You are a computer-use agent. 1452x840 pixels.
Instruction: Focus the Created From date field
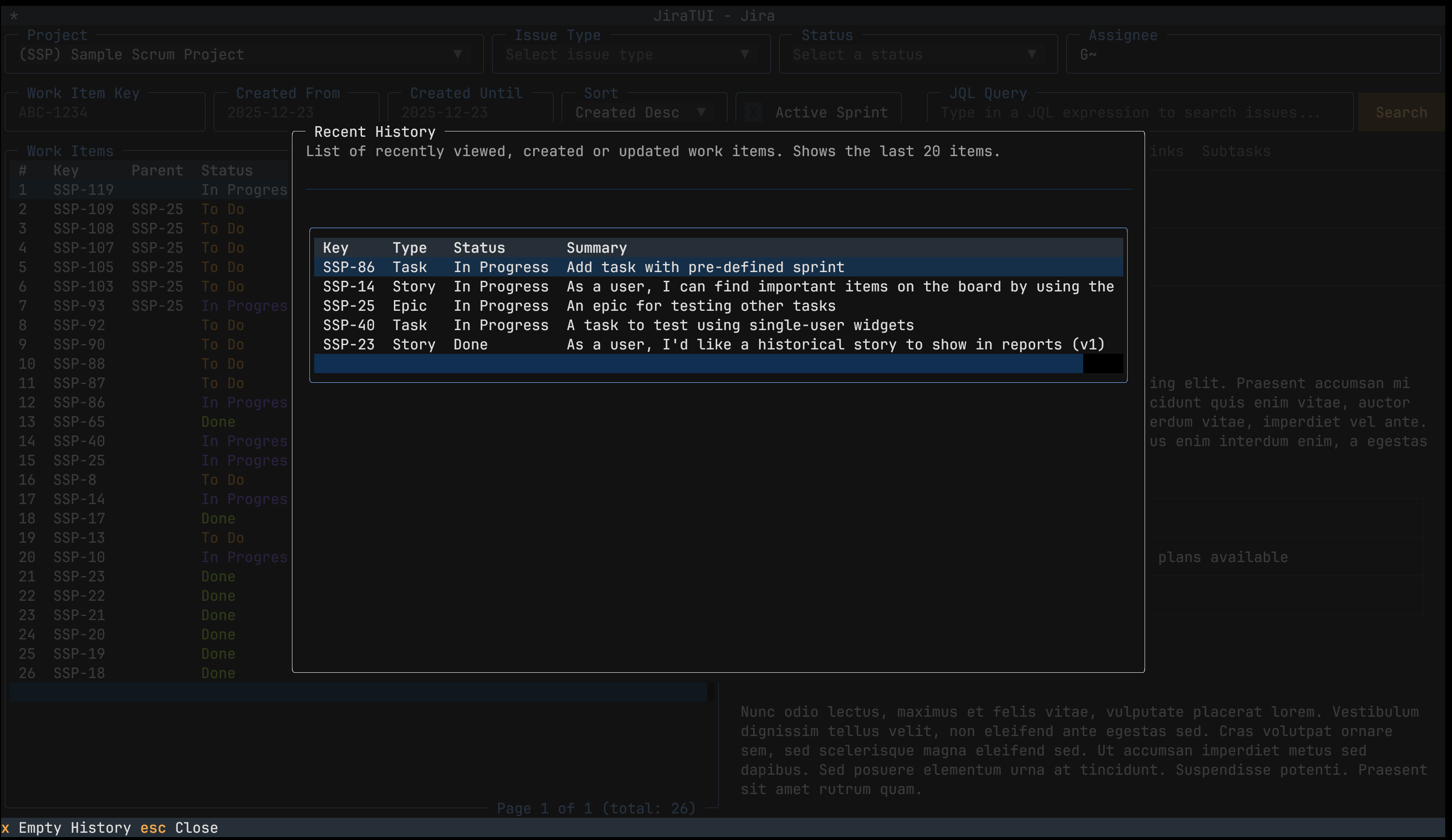click(x=296, y=112)
